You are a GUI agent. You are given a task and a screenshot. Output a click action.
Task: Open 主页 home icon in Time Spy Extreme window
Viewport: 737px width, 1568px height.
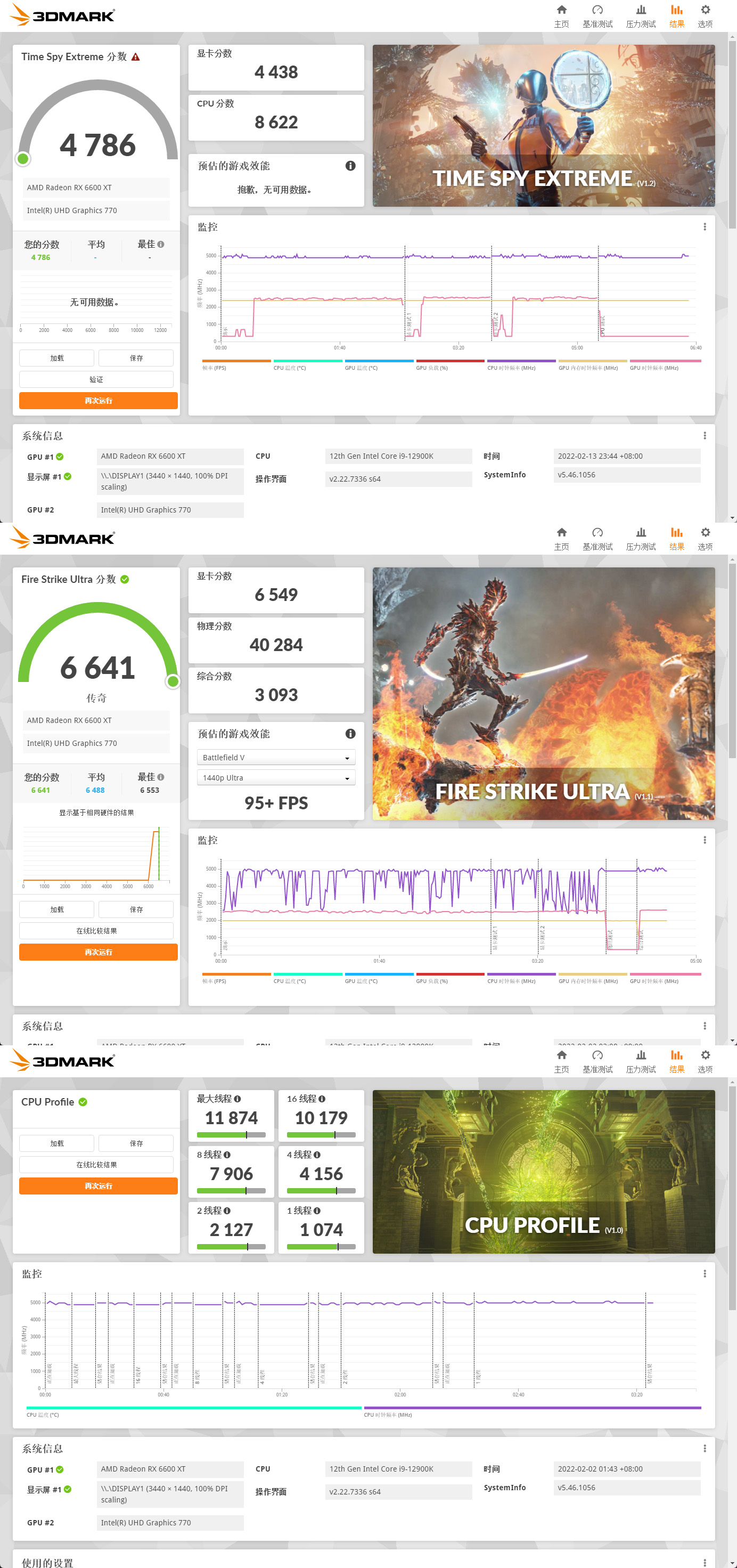point(561,10)
